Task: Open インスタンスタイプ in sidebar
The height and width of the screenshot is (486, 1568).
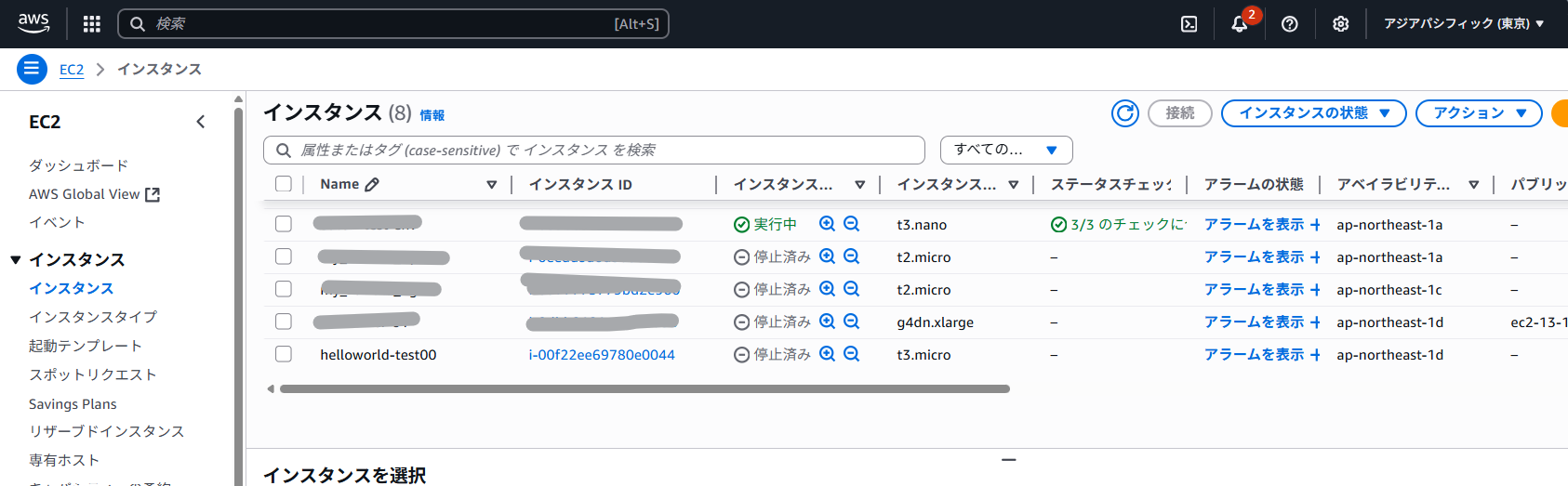Action: pos(93,317)
